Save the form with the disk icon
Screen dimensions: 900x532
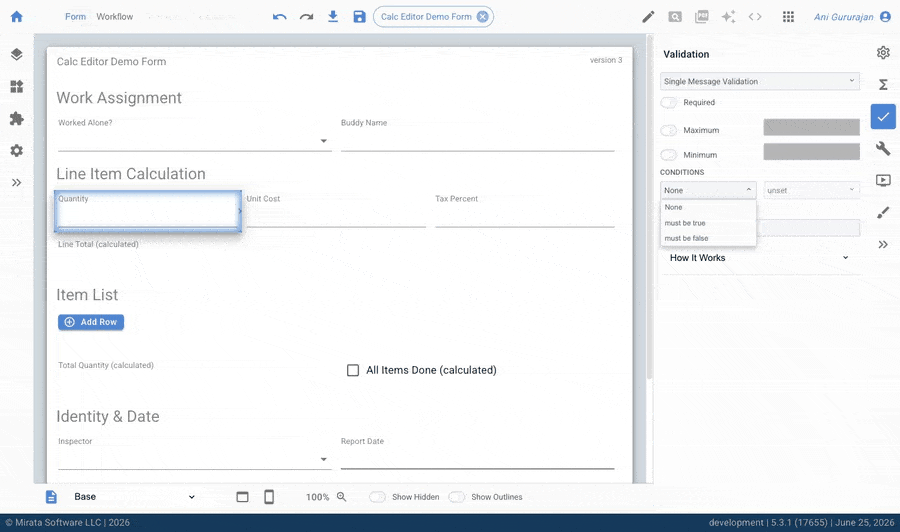359,17
